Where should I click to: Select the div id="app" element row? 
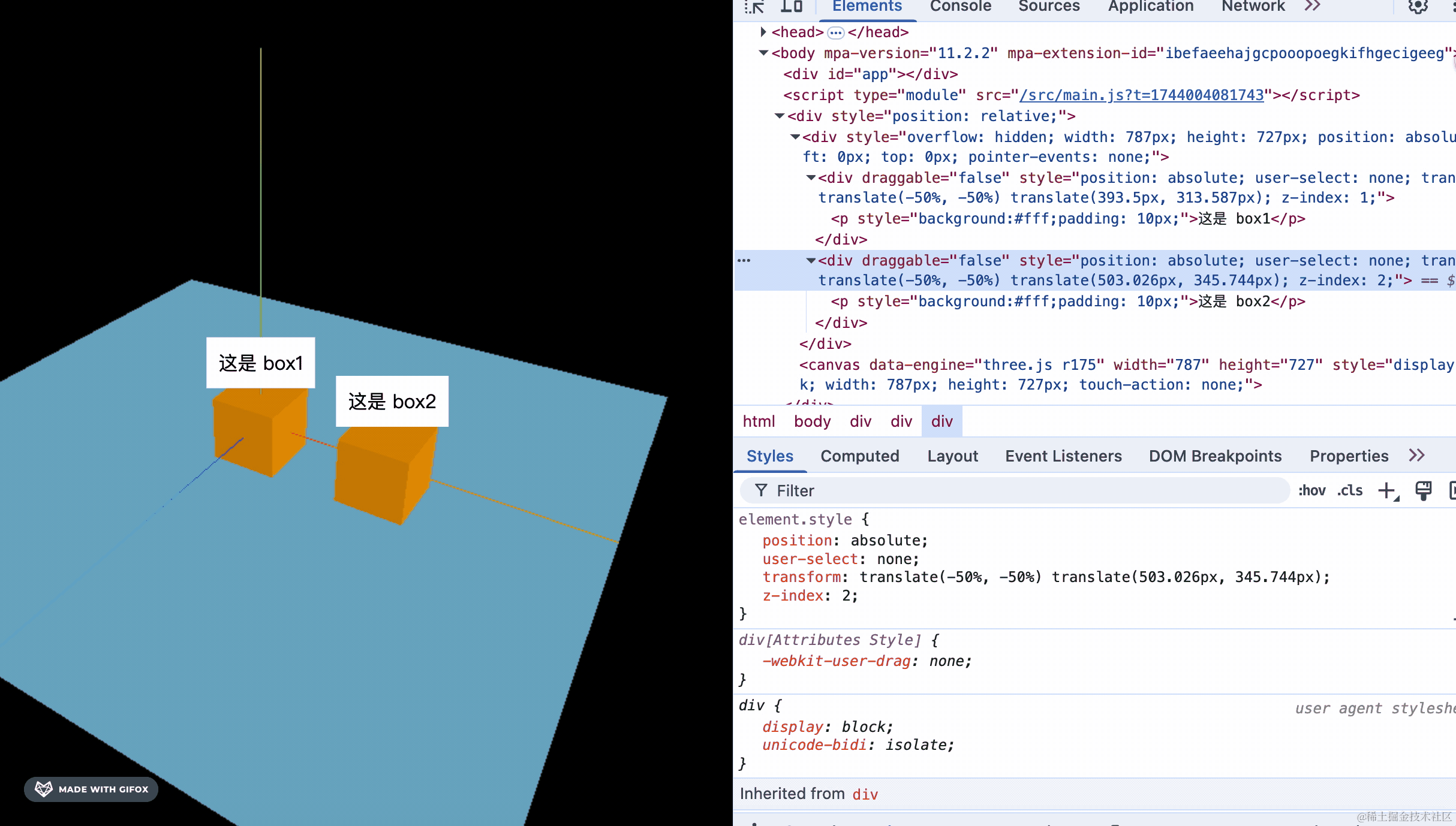pyautogui.click(x=871, y=74)
